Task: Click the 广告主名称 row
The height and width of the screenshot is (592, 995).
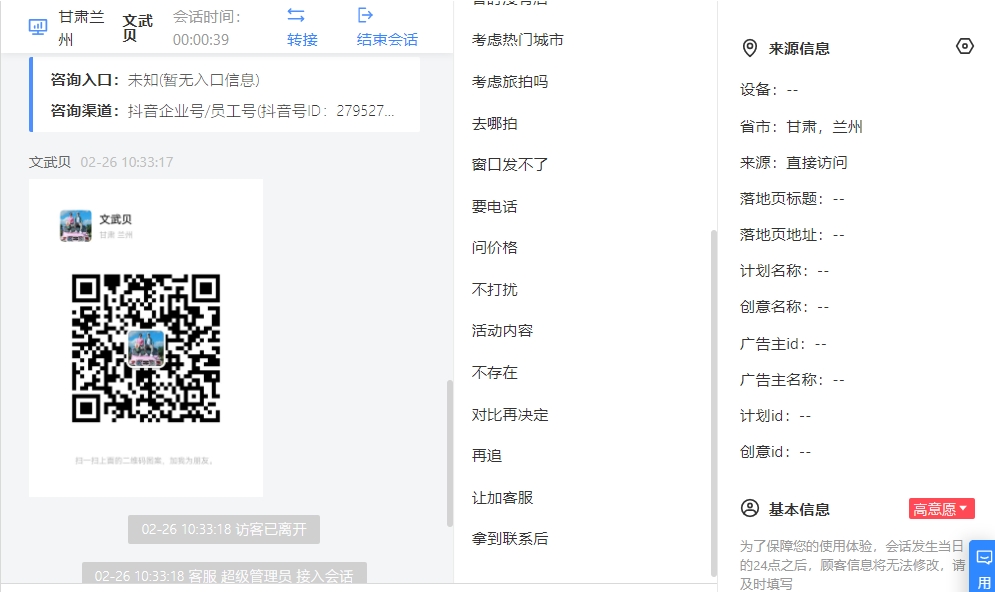Action: (792, 380)
